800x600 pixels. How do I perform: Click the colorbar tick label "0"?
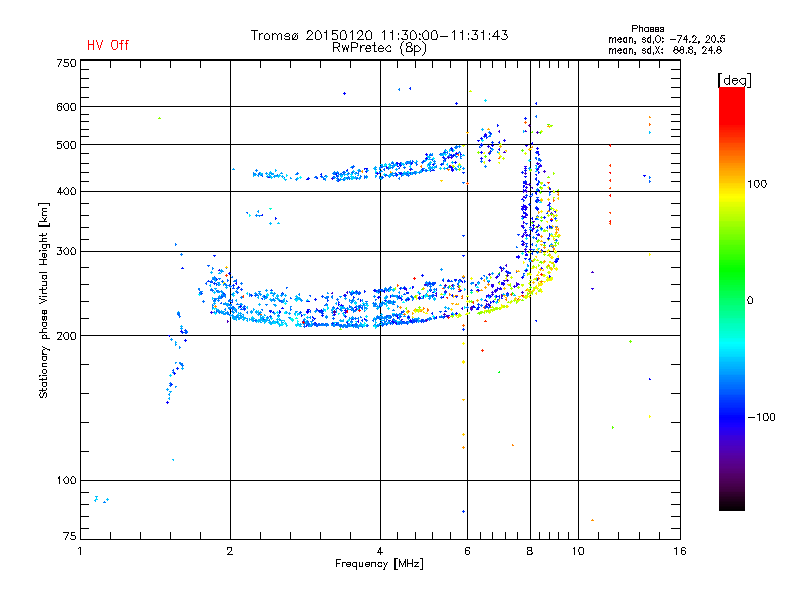pos(750,301)
